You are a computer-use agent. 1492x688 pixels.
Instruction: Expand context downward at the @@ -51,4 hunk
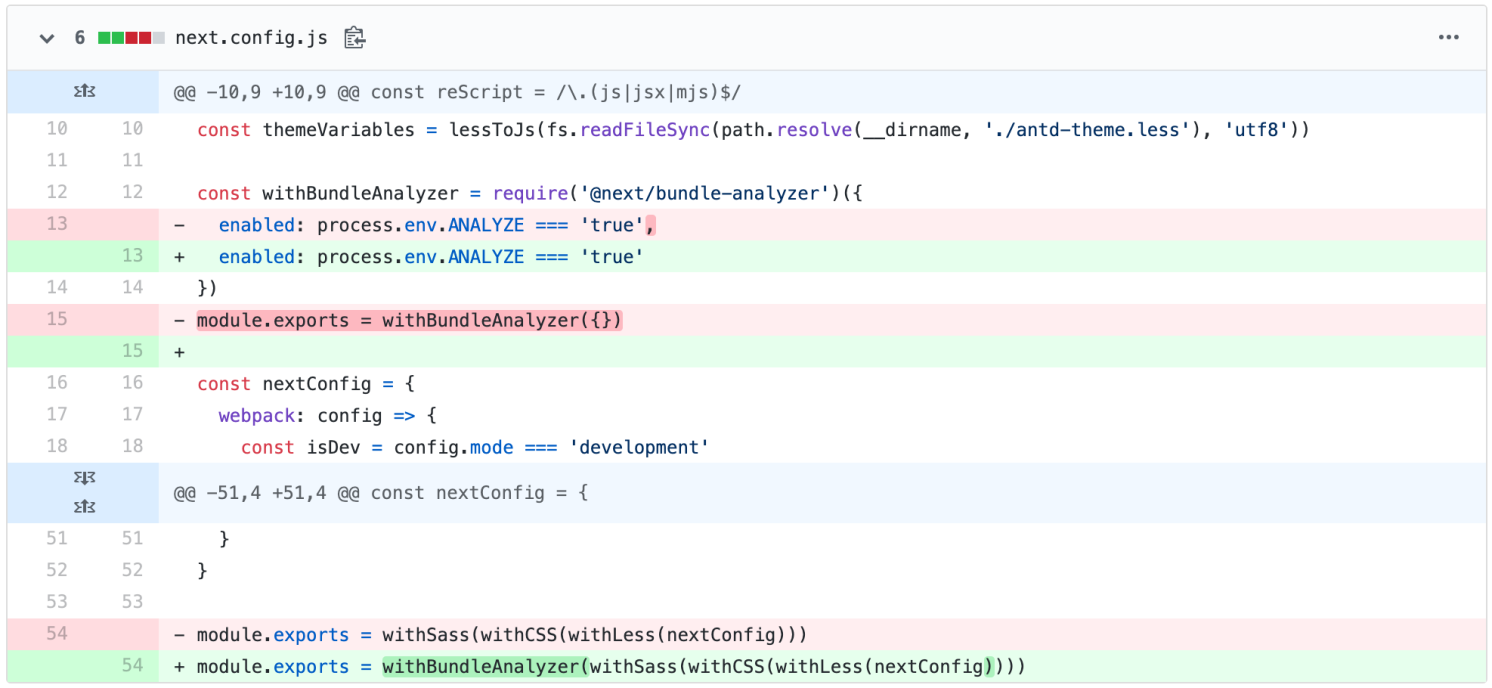point(84,477)
